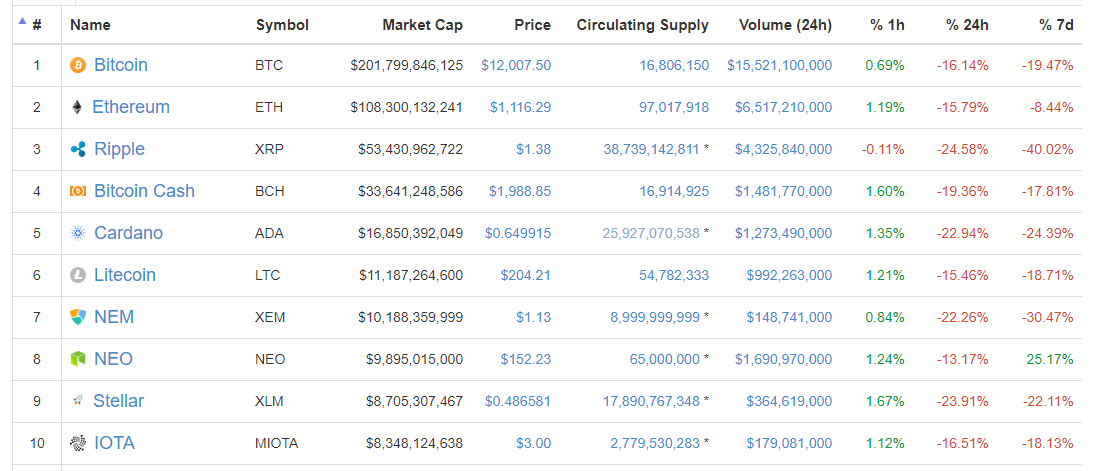Image resolution: width=1110 pixels, height=471 pixels.
Task: Sort table by Symbol column
Action: point(282,25)
